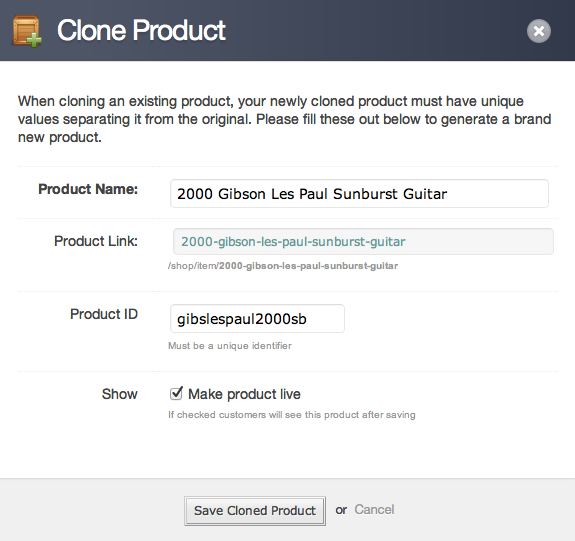Click the Product Name label
Image resolution: width=575 pixels, height=541 pixels.
(88, 189)
